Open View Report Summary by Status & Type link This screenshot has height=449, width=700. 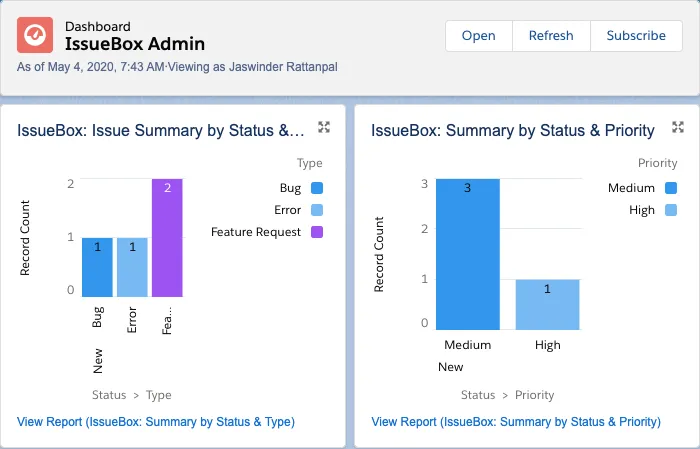tap(156, 422)
